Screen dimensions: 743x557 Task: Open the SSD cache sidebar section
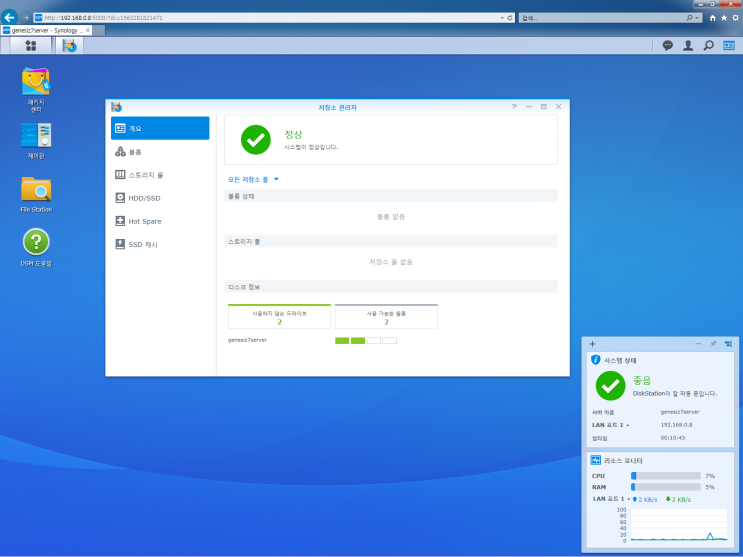click(160, 245)
